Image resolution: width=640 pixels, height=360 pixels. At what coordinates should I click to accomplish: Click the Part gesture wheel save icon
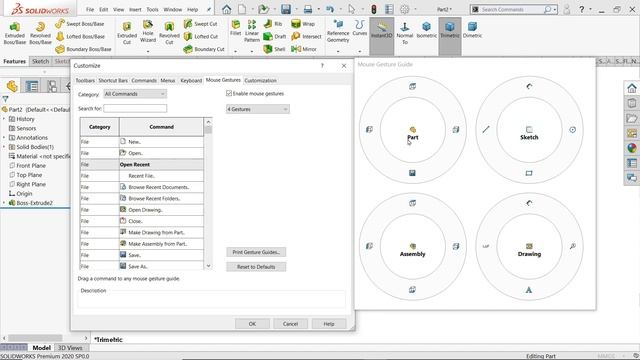tap(412, 173)
